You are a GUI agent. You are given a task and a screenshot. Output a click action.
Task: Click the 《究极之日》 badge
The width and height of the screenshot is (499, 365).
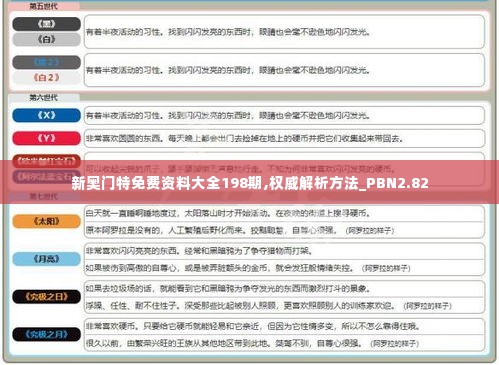[46, 297]
